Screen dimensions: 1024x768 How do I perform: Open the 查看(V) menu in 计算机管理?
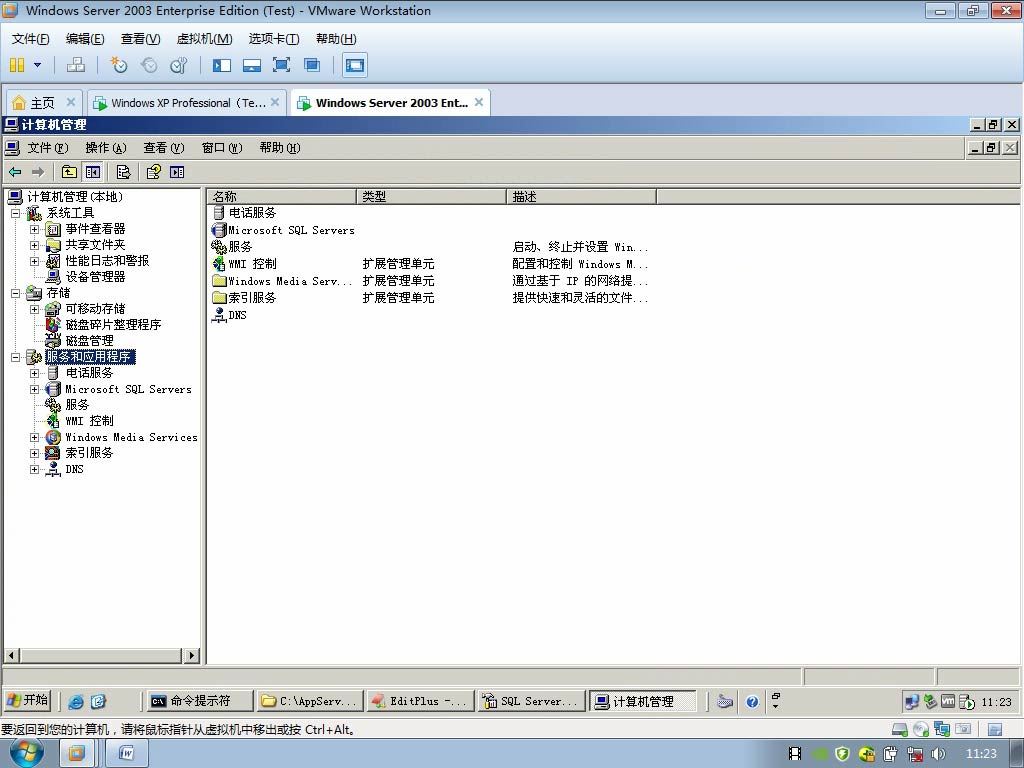click(x=164, y=148)
